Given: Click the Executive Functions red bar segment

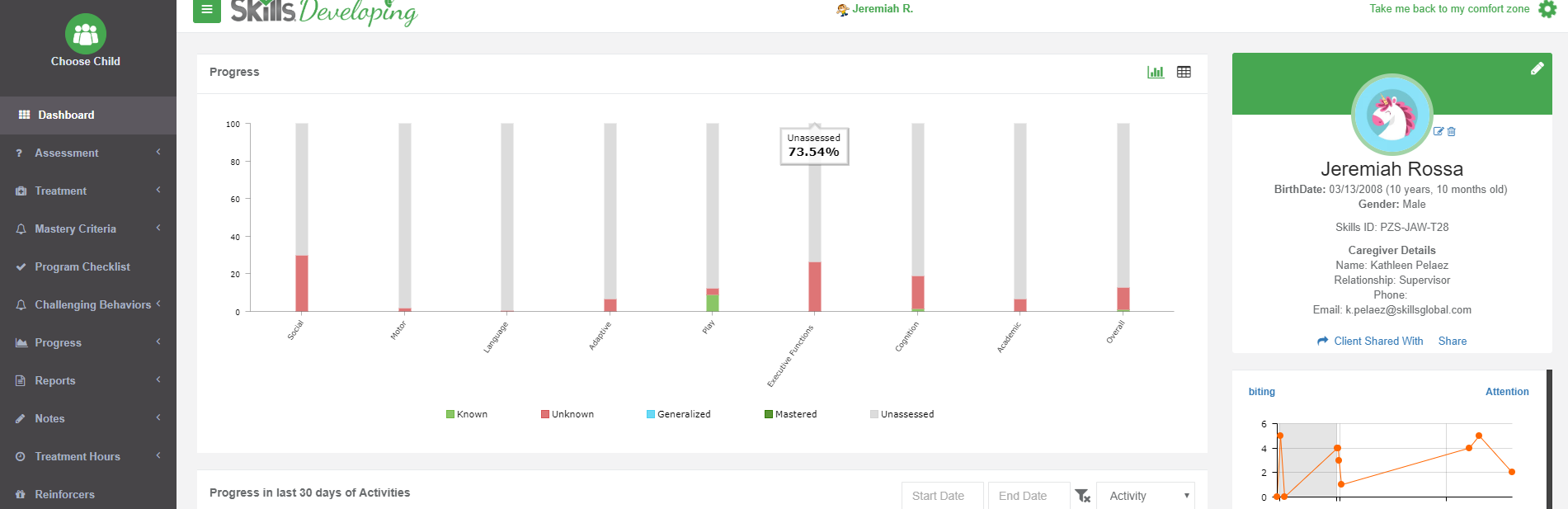Looking at the screenshot, I should click(x=815, y=286).
